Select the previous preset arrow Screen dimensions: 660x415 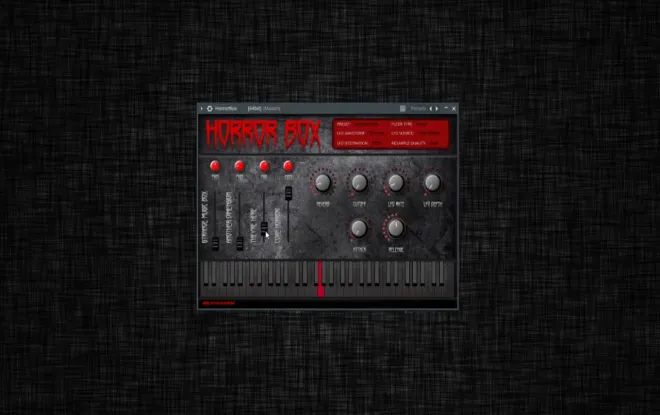coord(431,109)
